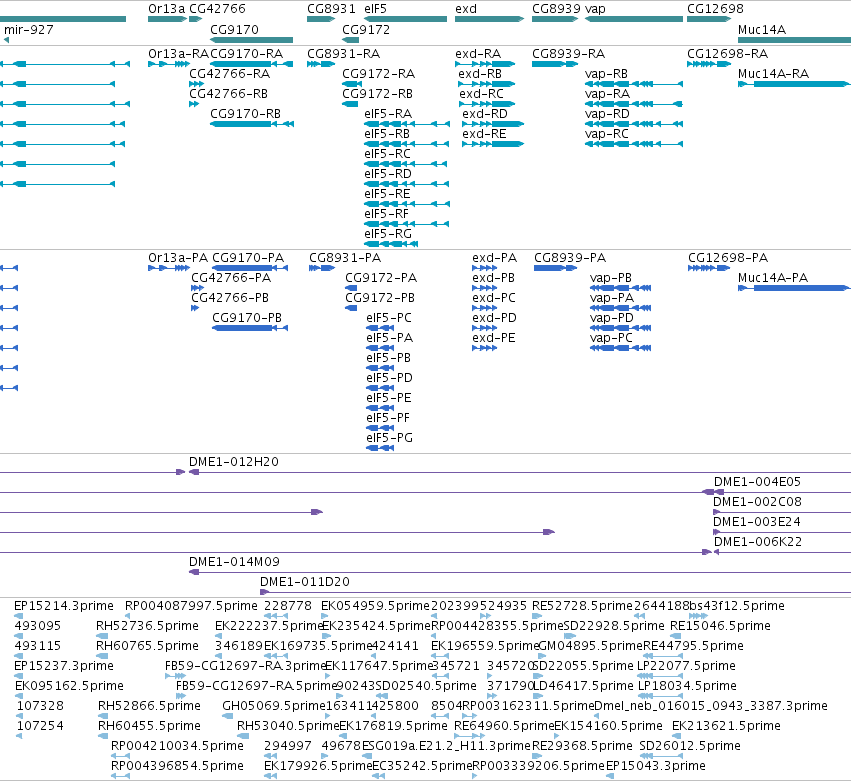Open the RH52736.5prime EST label
The width and height of the screenshot is (851, 781).
tap(147, 626)
